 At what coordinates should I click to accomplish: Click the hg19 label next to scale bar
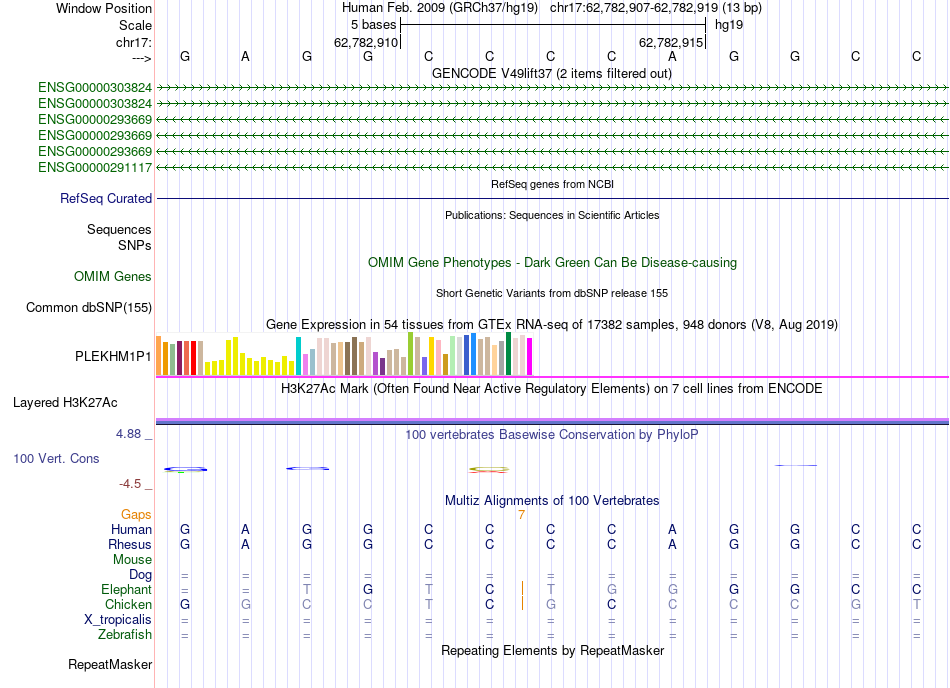(729, 25)
